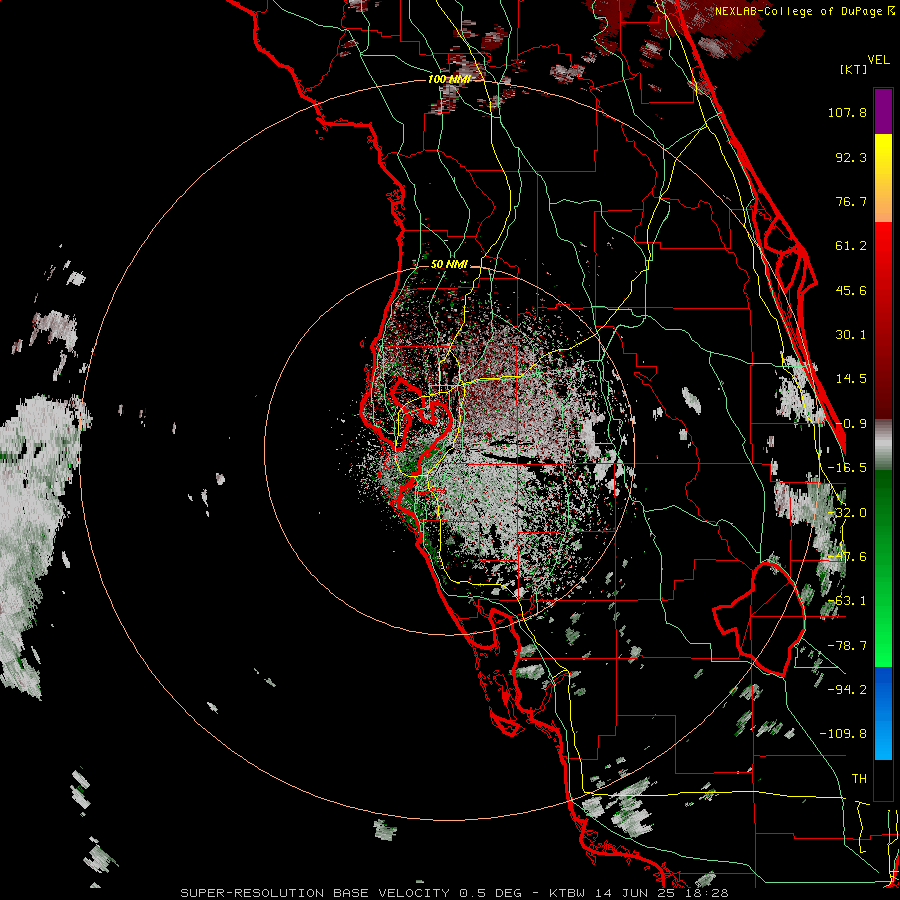The height and width of the screenshot is (900, 900).
Task: Click the -94.2 legend value
Action: click(x=847, y=689)
